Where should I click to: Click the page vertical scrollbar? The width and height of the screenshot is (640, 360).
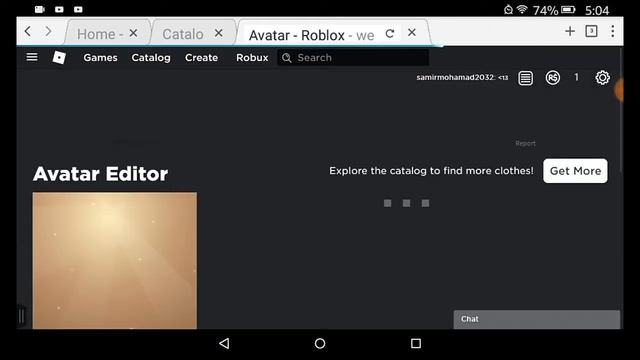click(x=620, y=110)
